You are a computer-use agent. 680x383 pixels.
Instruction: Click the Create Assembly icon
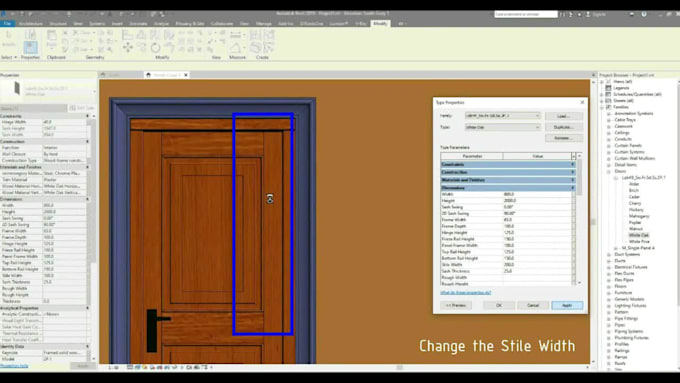(255, 35)
